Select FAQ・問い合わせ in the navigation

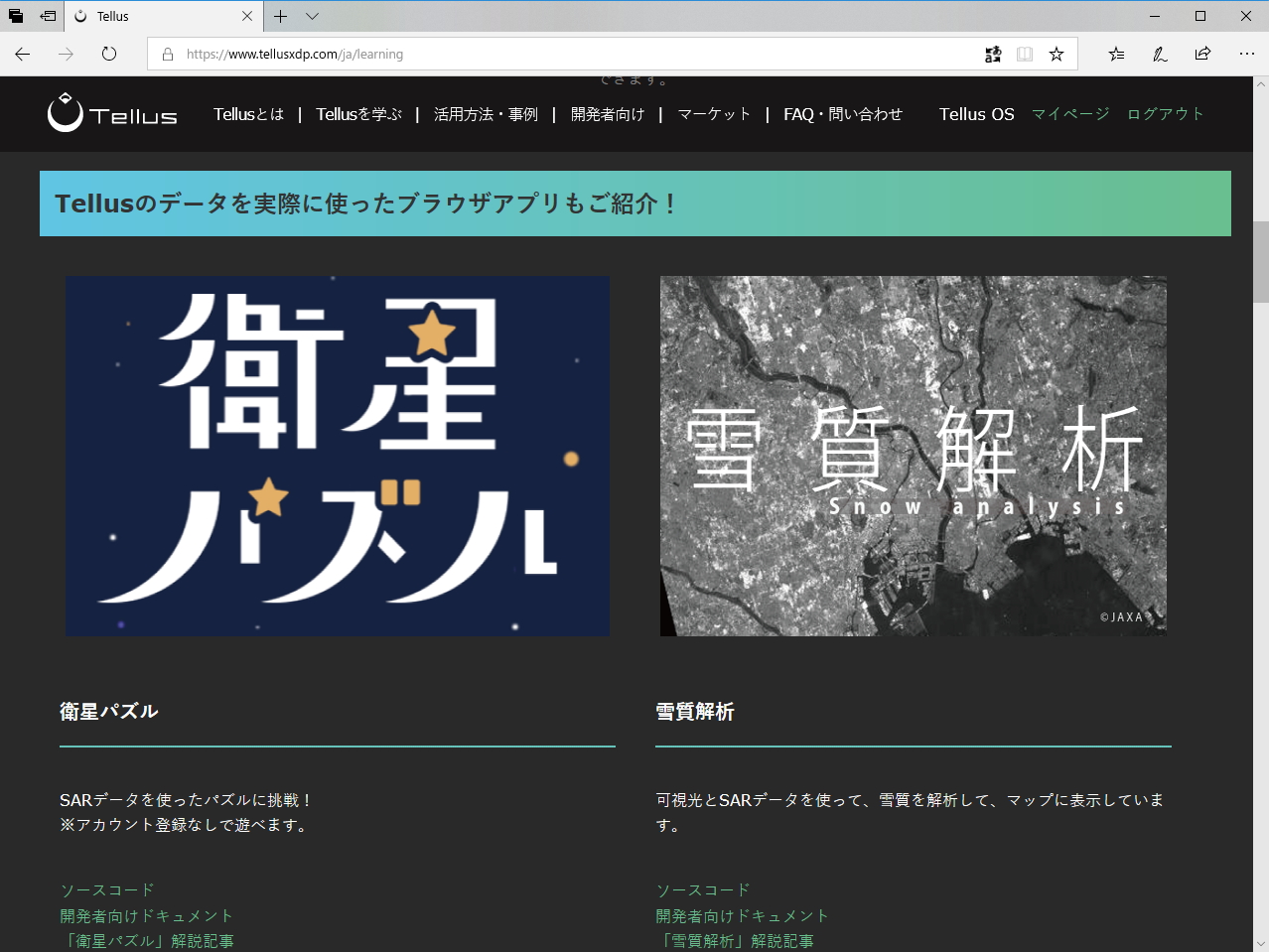click(x=842, y=114)
